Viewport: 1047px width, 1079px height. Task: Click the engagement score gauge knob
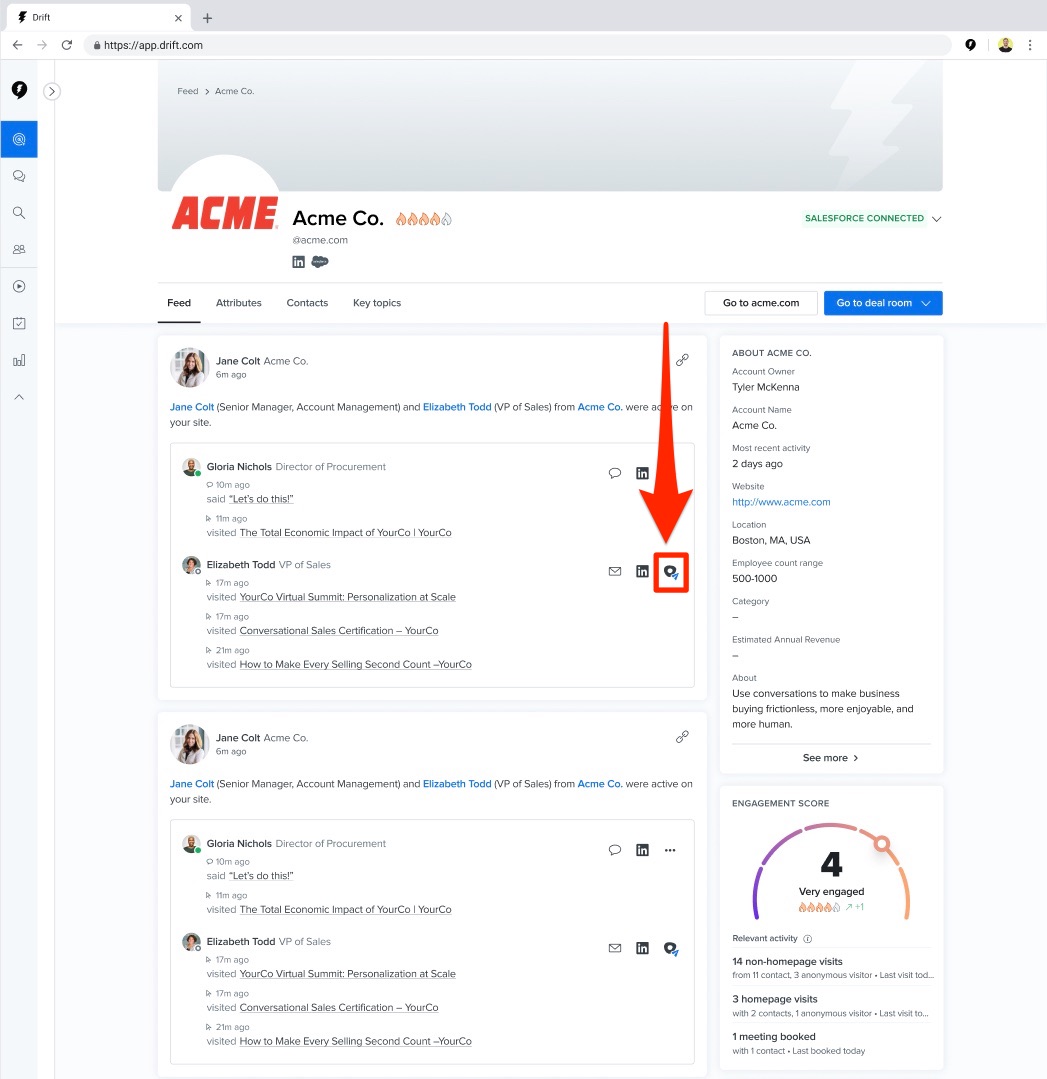pos(882,843)
